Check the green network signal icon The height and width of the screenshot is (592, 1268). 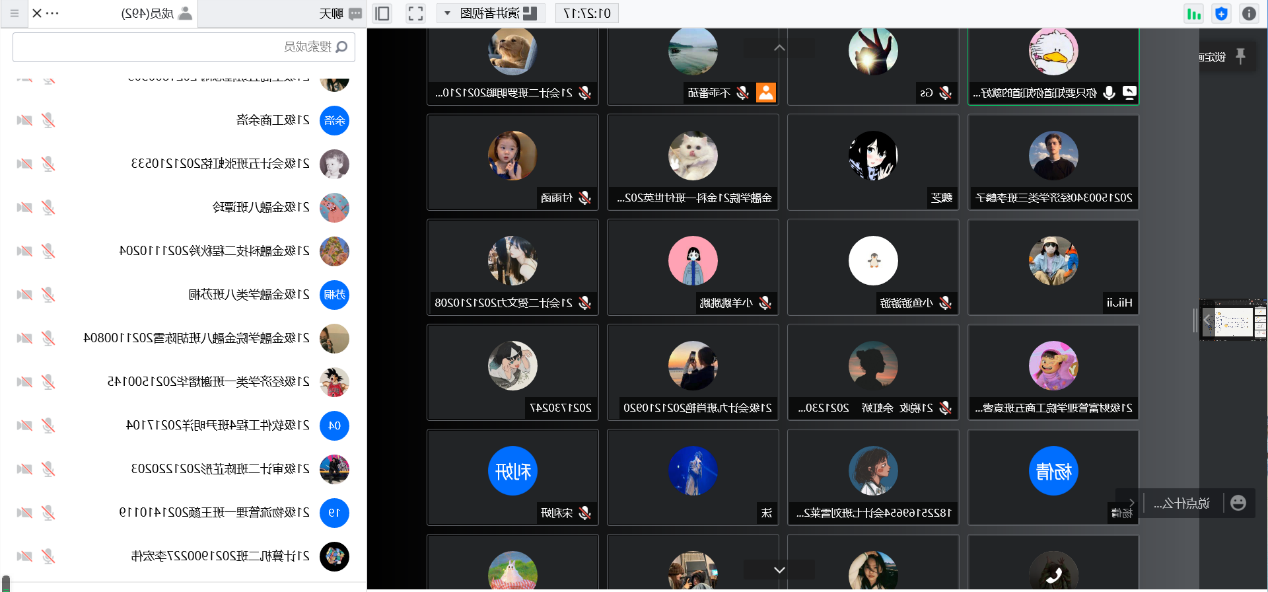pos(1194,13)
